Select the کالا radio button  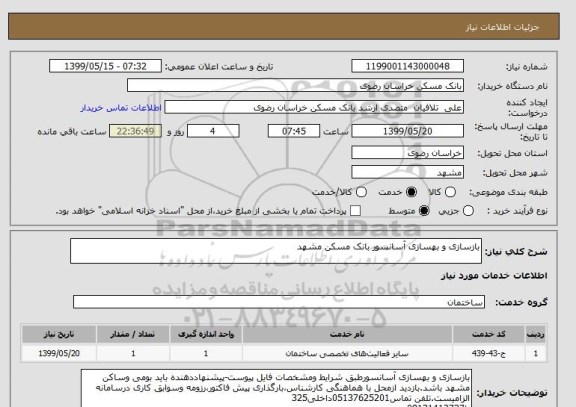tap(450, 192)
